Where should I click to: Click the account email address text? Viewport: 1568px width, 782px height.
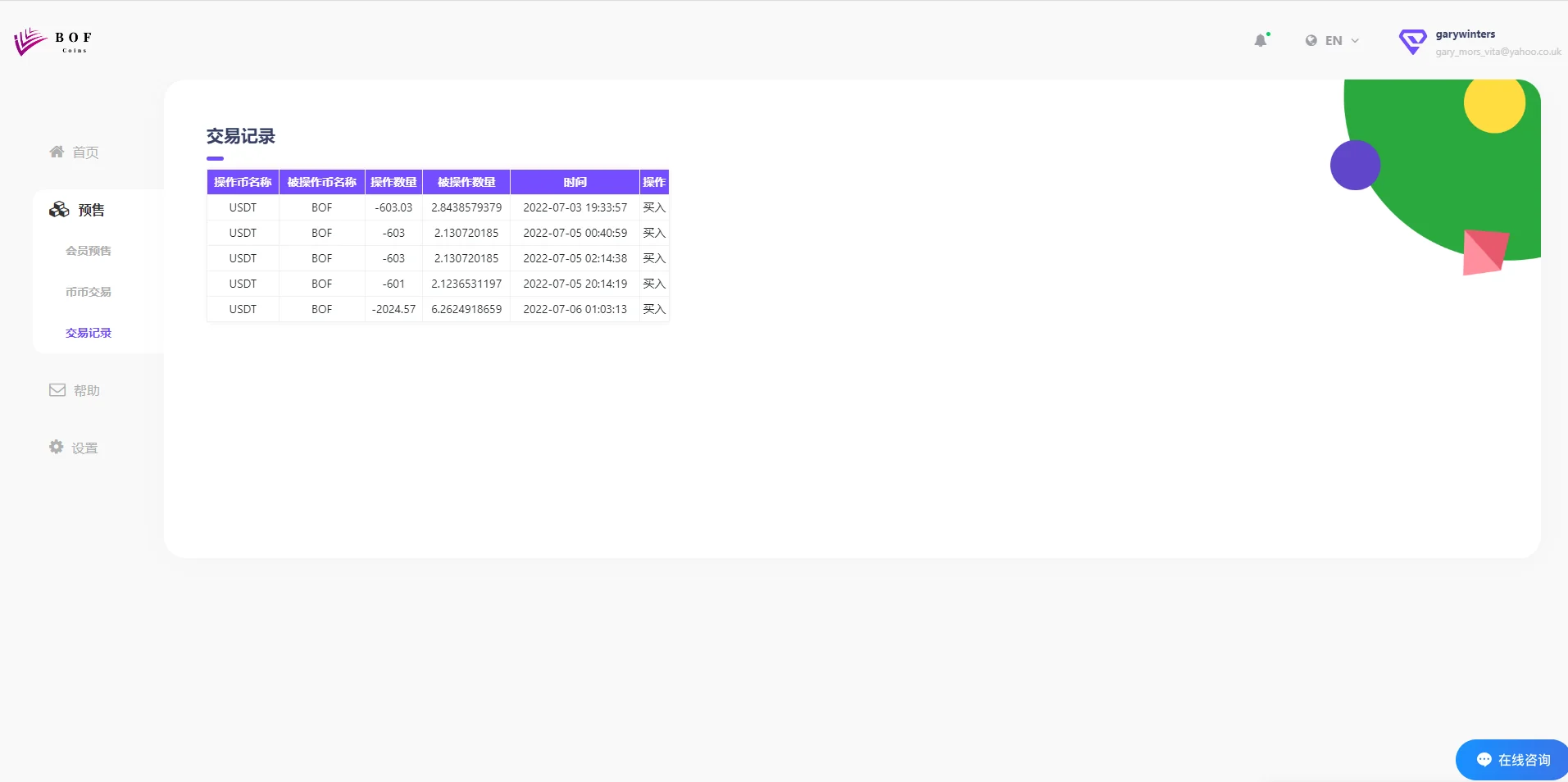coord(1498,52)
